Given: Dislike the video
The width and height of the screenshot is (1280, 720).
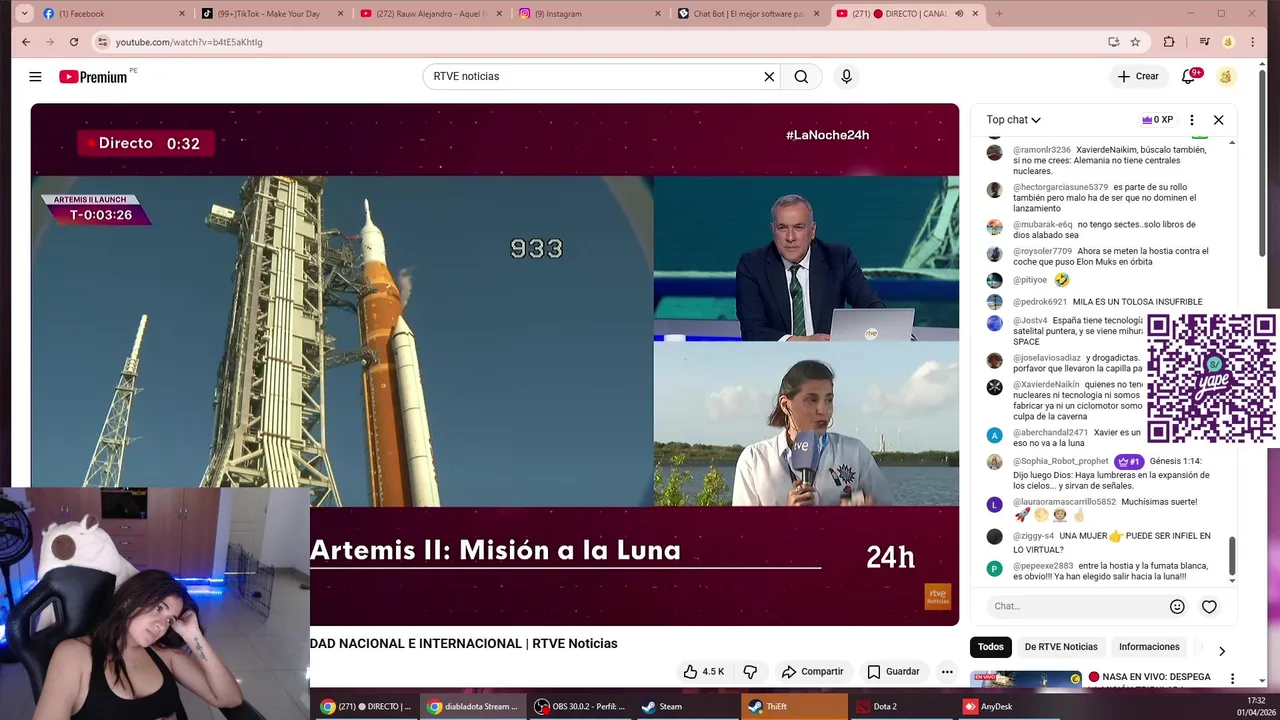Looking at the screenshot, I should pyautogui.click(x=750, y=672).
